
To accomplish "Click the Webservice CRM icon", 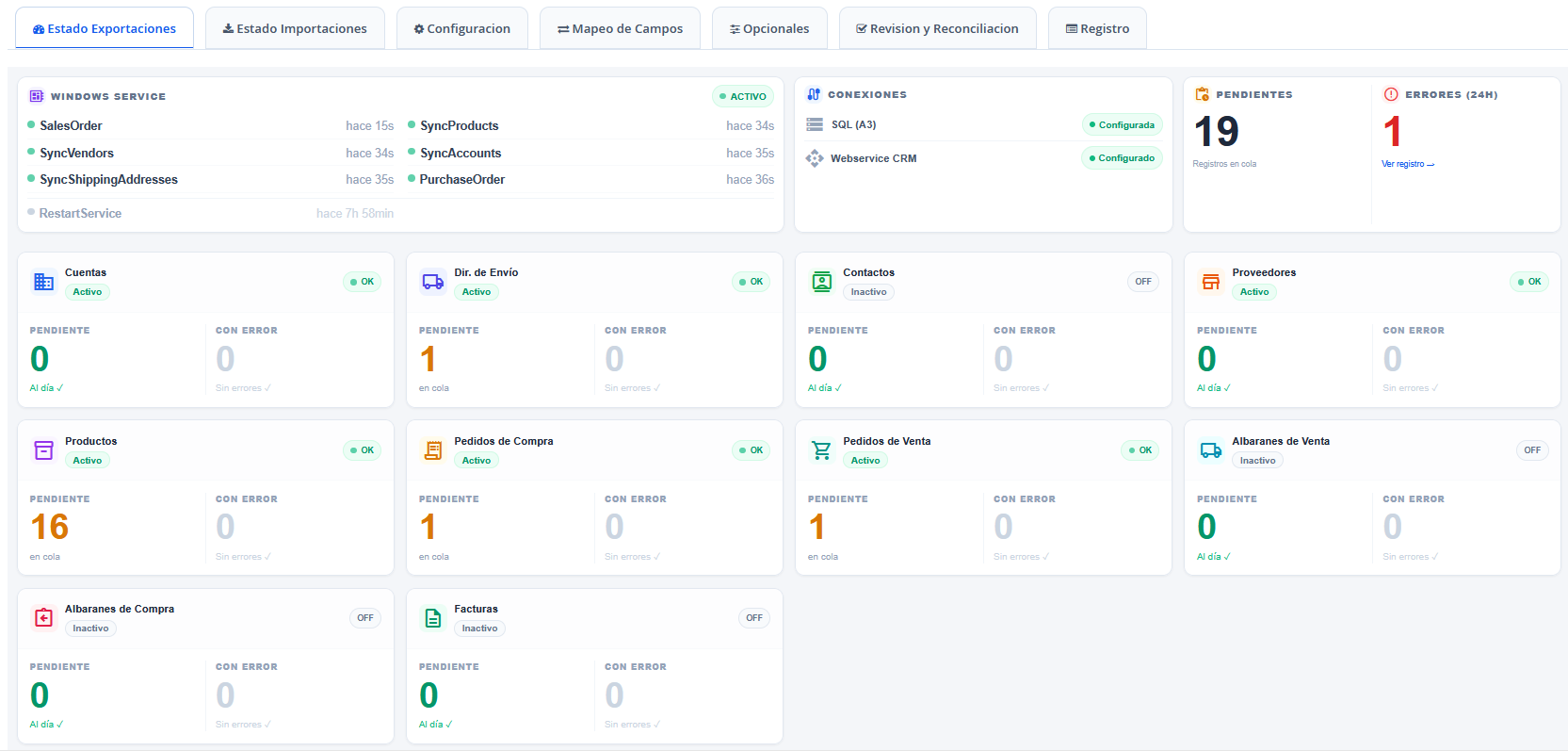I will pyautogui.click(x=815, y=158).
